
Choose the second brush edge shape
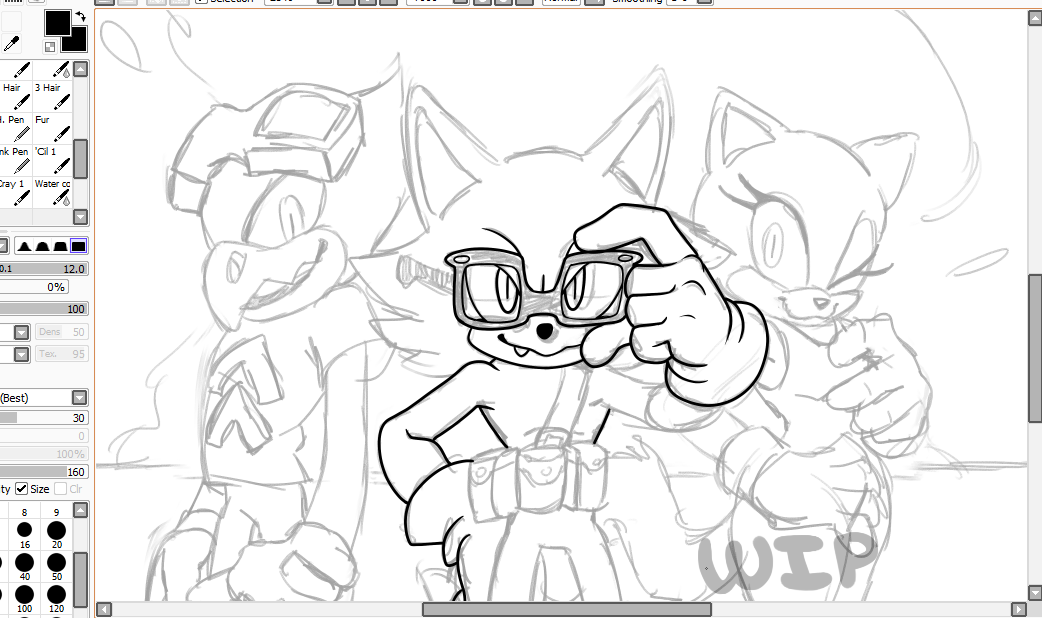pyautogui.click(x=43, y=246)
